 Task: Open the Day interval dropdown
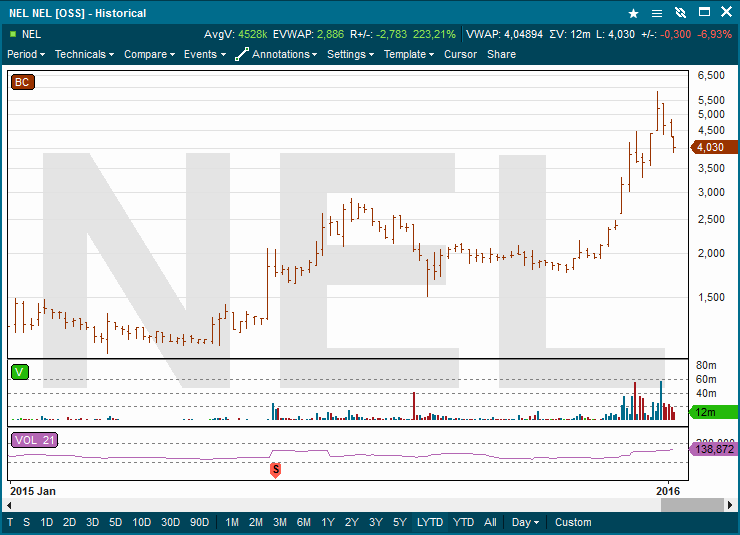525,522
